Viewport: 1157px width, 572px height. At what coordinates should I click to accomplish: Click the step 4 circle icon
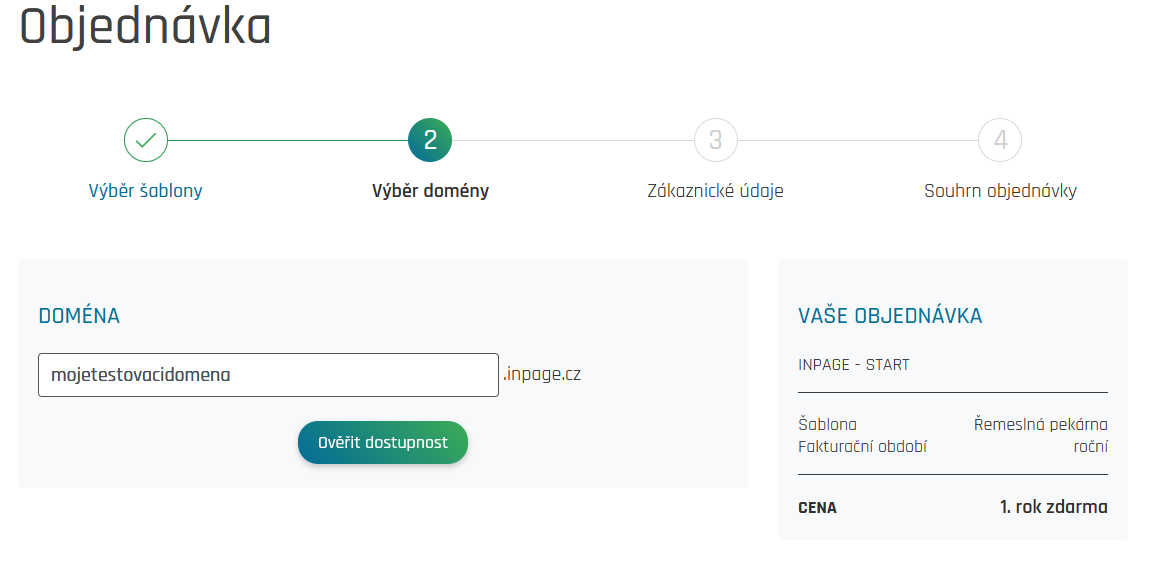[1000, 140]
